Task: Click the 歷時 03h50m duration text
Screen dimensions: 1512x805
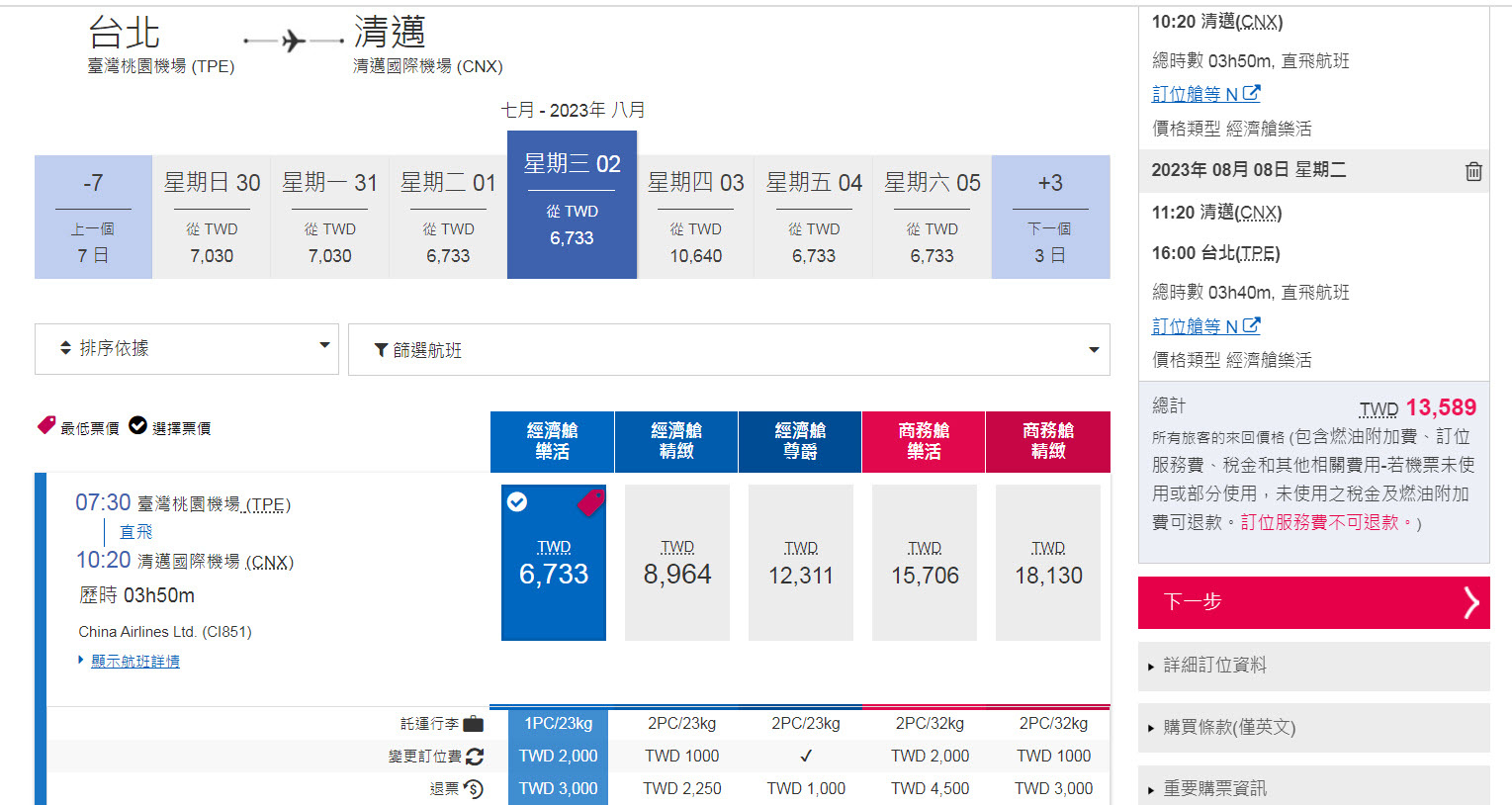Action: [x=136, y=595]
